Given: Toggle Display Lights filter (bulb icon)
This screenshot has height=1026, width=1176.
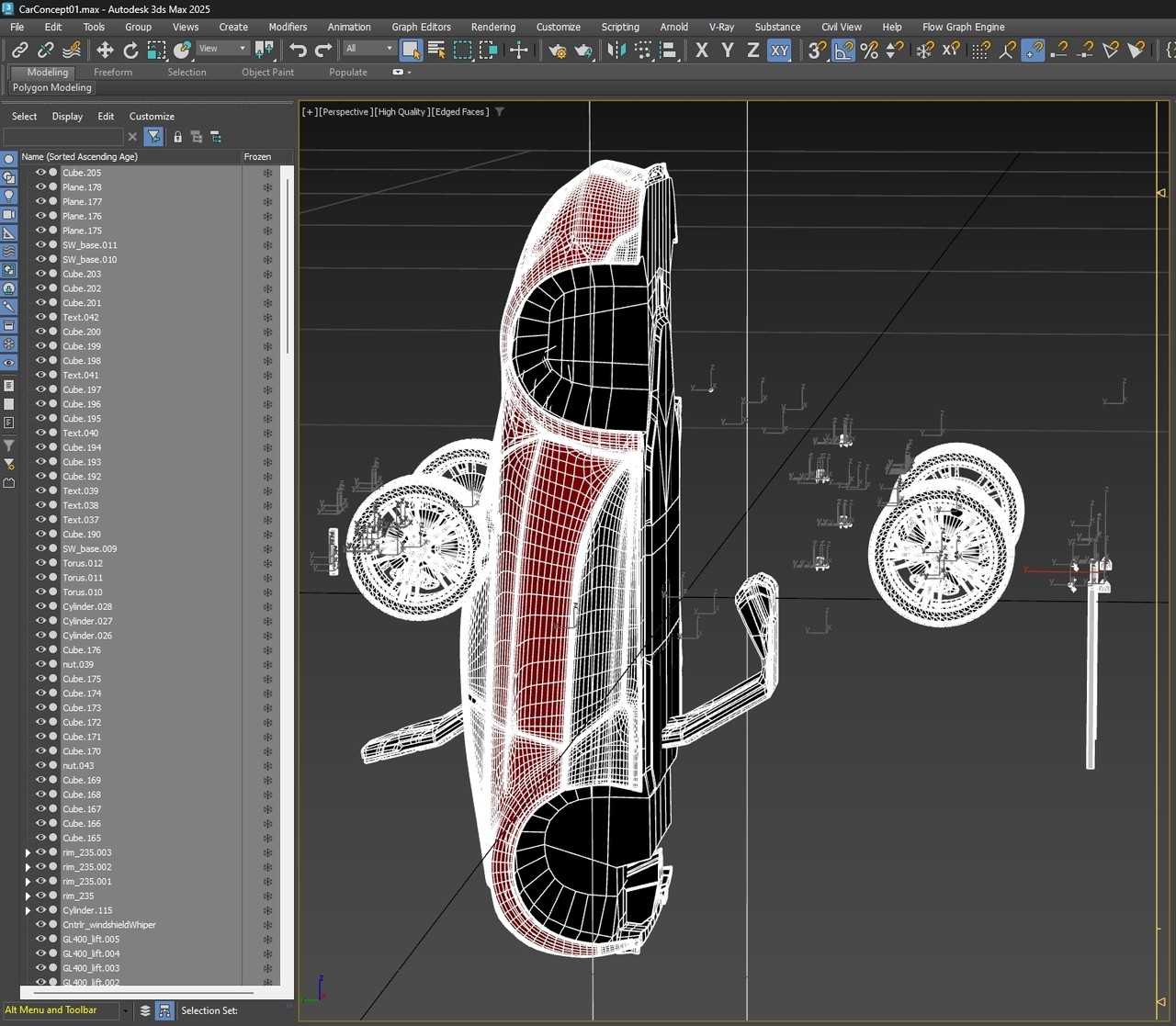Looking at the screenshot, I should [9, 196].
